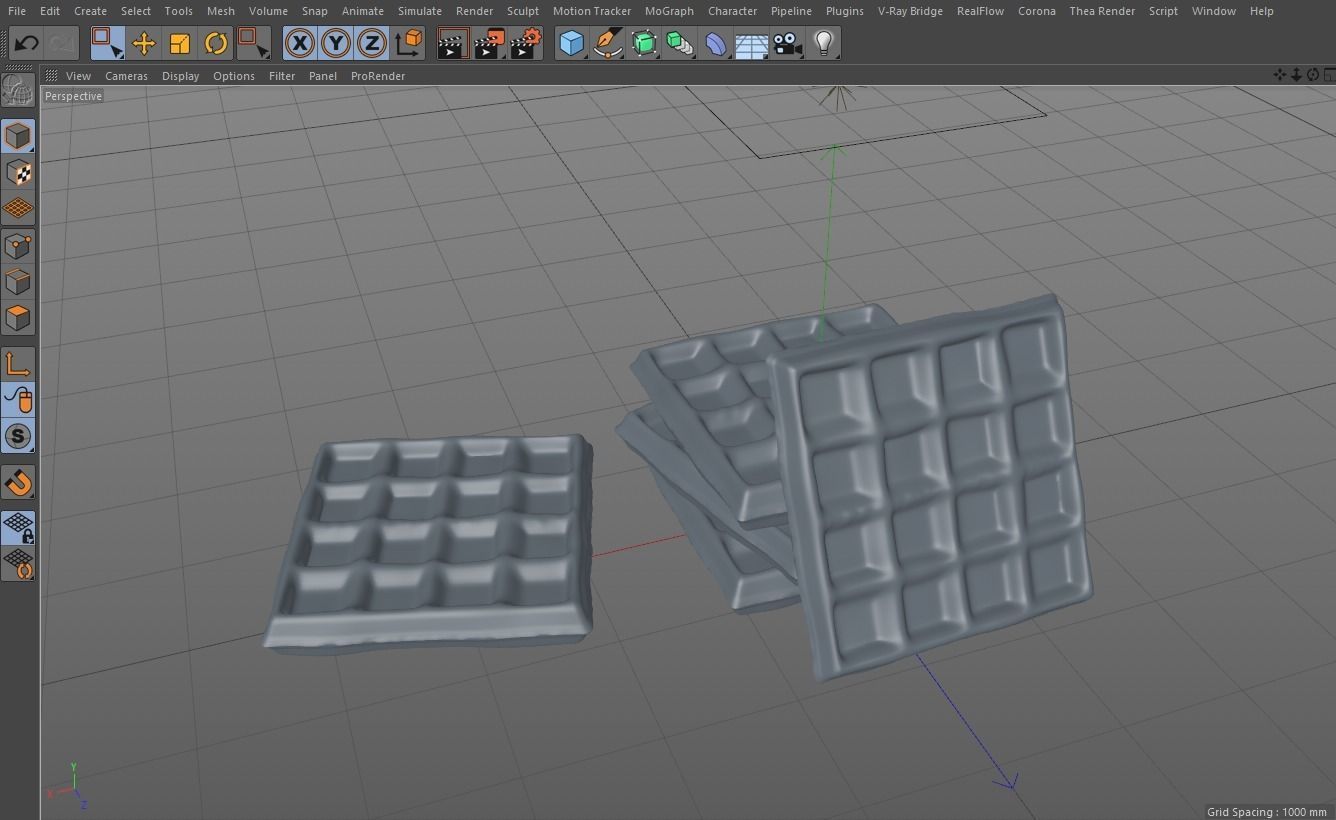Enable Snap magnet icon

pyautogui.click(x=18, y=482)
